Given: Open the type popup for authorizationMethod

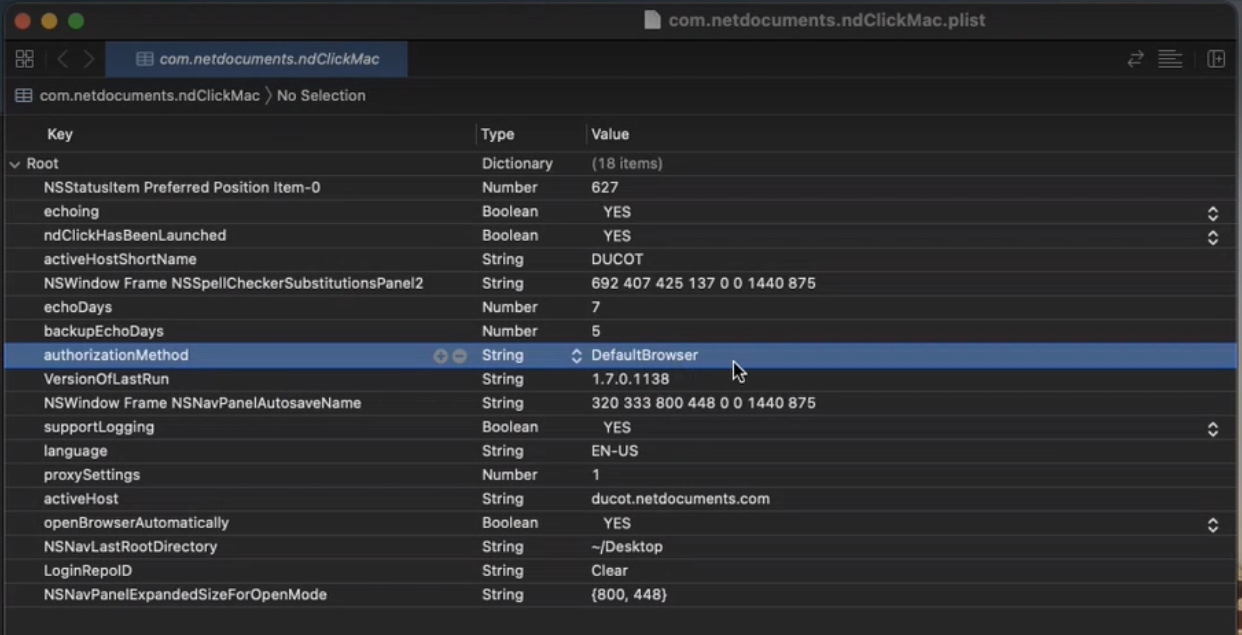Looking at the screenshot, I should click(x=576, y=356).
